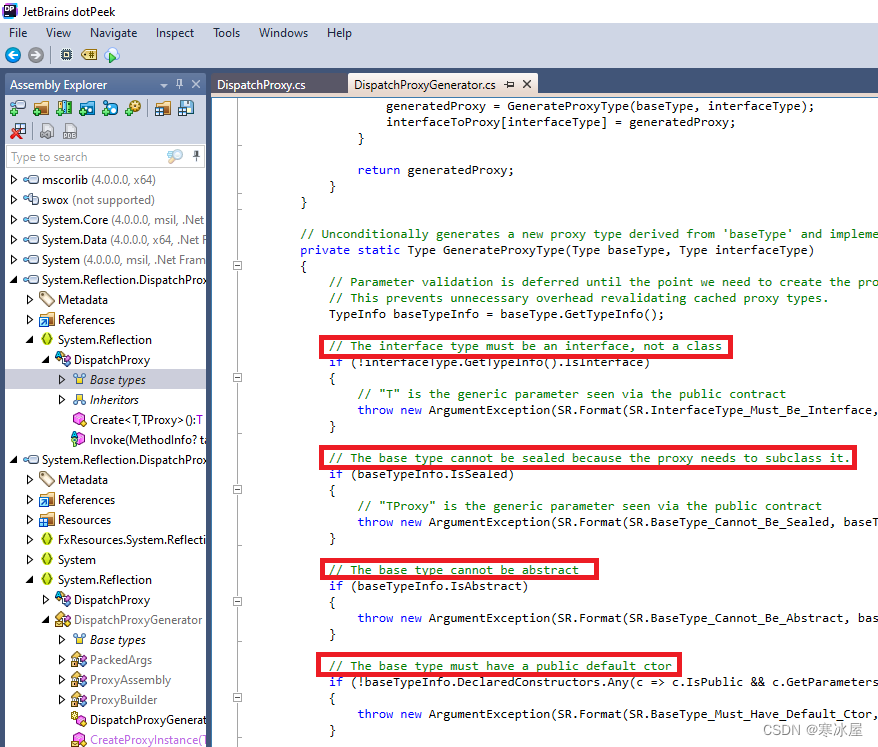Click Open assembly icon in Assembly Explorer
Image resolution: width=878 pixels, height=747 pixels.
(x=18, y=108)
